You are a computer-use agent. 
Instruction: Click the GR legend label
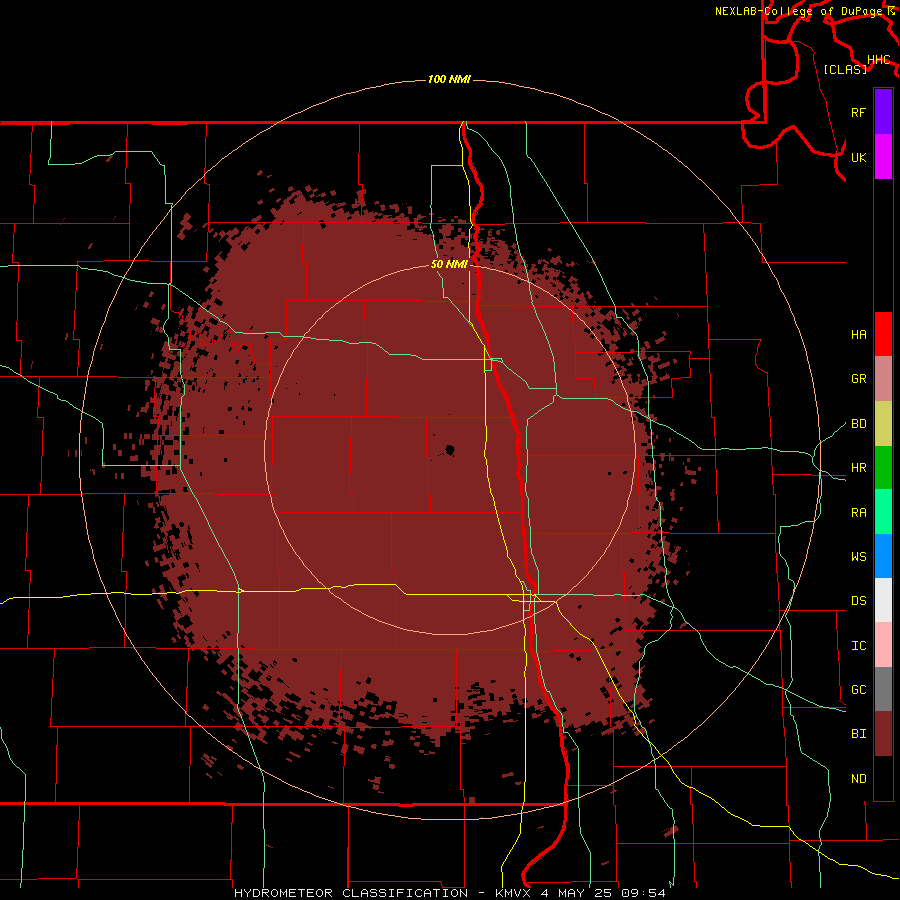point(859,379)
